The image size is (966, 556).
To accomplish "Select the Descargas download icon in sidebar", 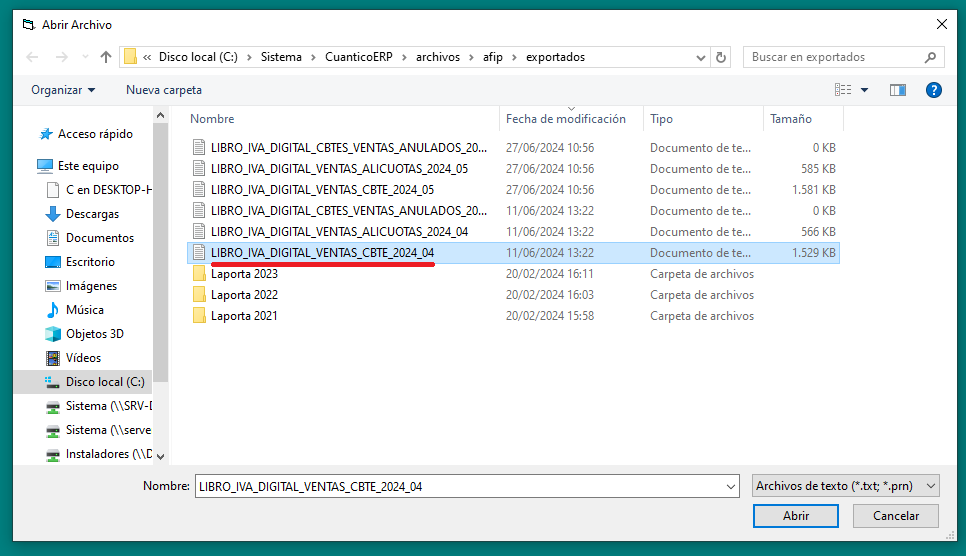I will coord(53,214).
